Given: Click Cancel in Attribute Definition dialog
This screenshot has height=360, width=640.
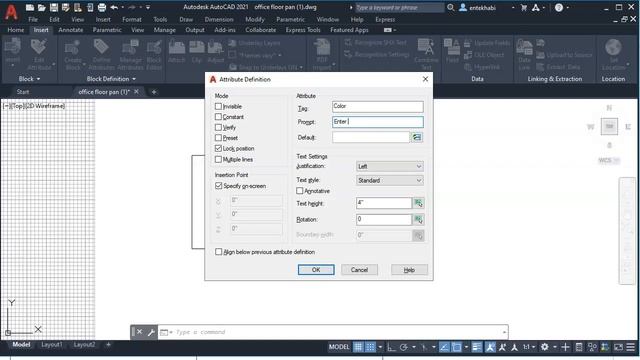Looking at the screenshot, I should point(359,270).
